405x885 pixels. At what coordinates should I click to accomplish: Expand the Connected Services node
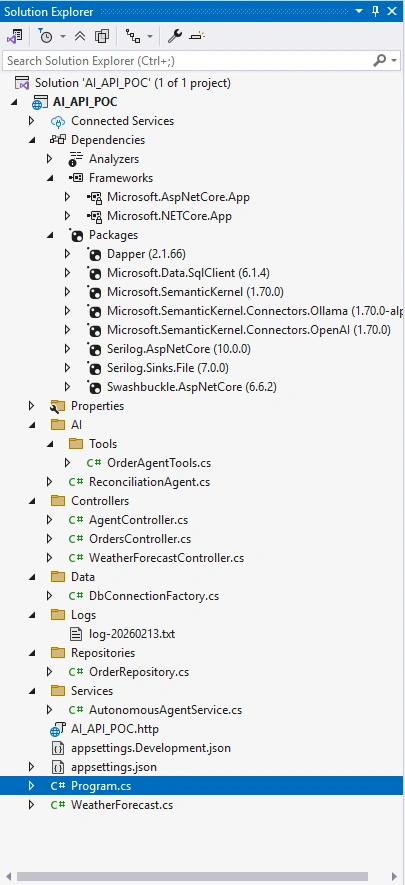[31, 121]
